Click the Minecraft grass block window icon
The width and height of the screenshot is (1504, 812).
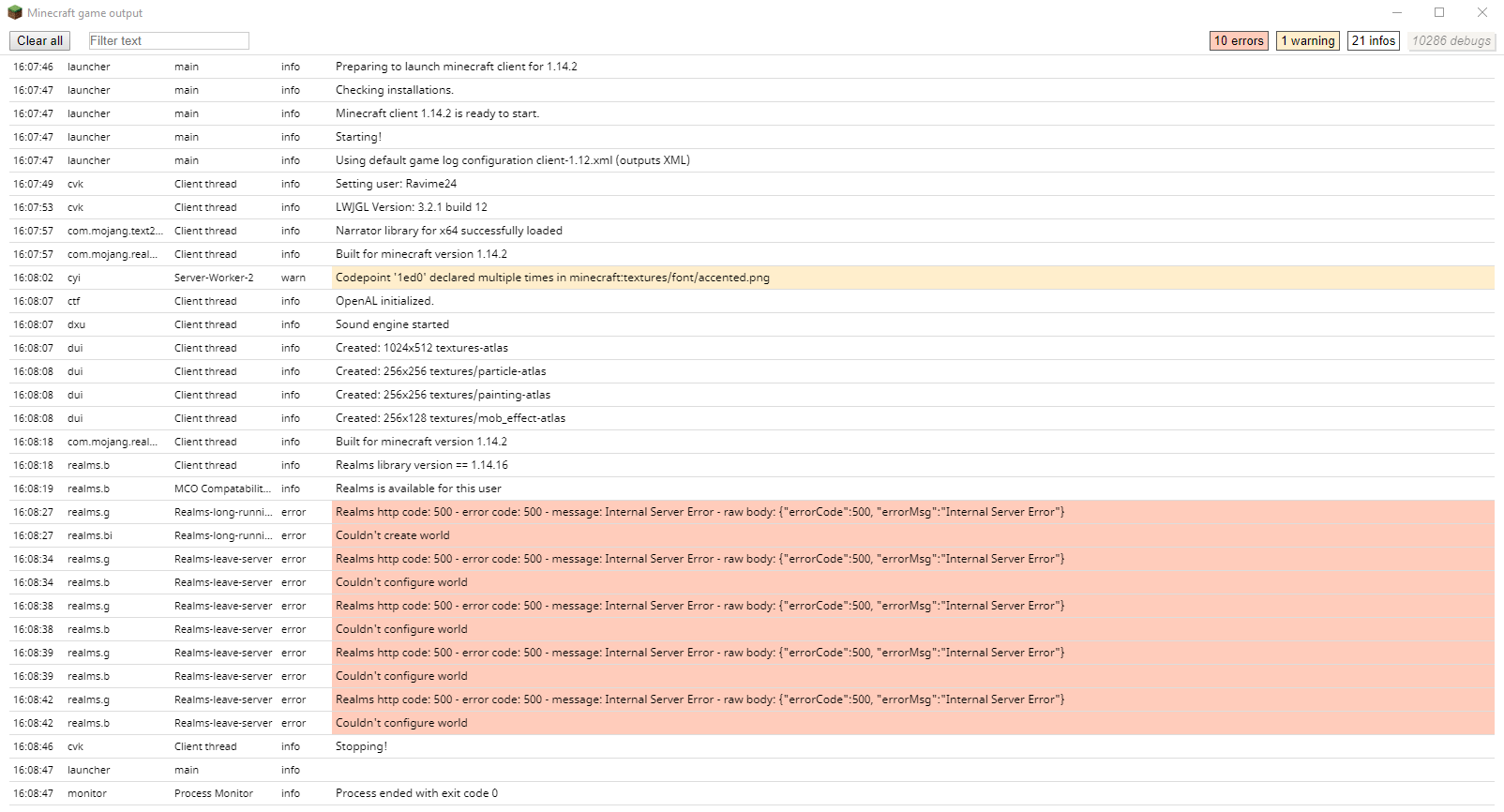[14, 13]
